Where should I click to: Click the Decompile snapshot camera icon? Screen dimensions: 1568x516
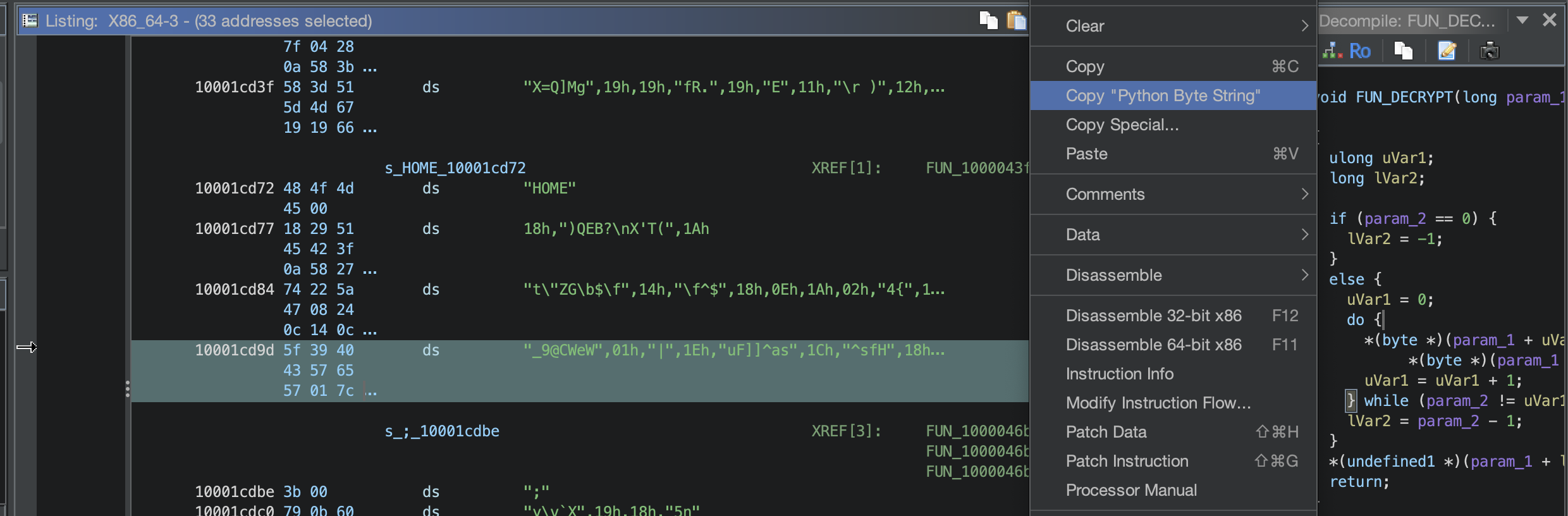[1490, 51]
